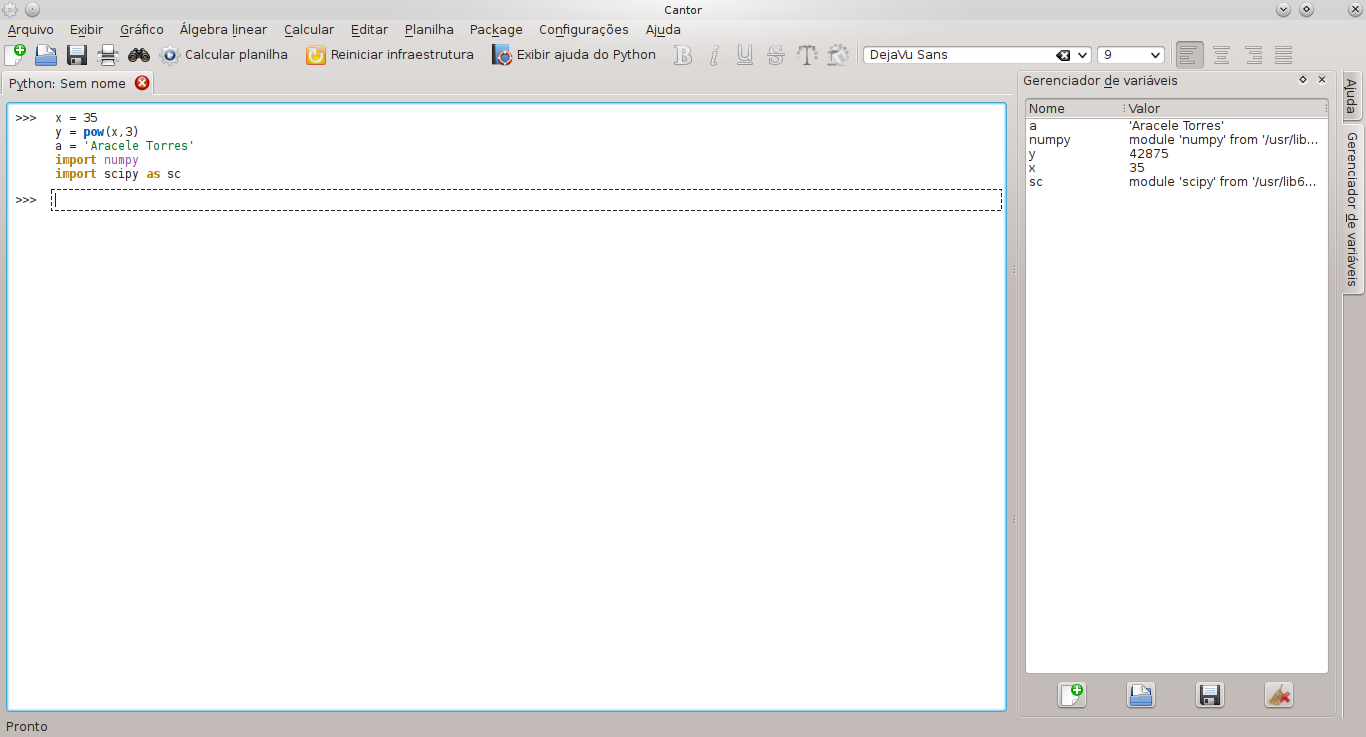Open the Álgebra linear menu
Viewport: 1366px width, 737px height.
[x=224, y=30]
